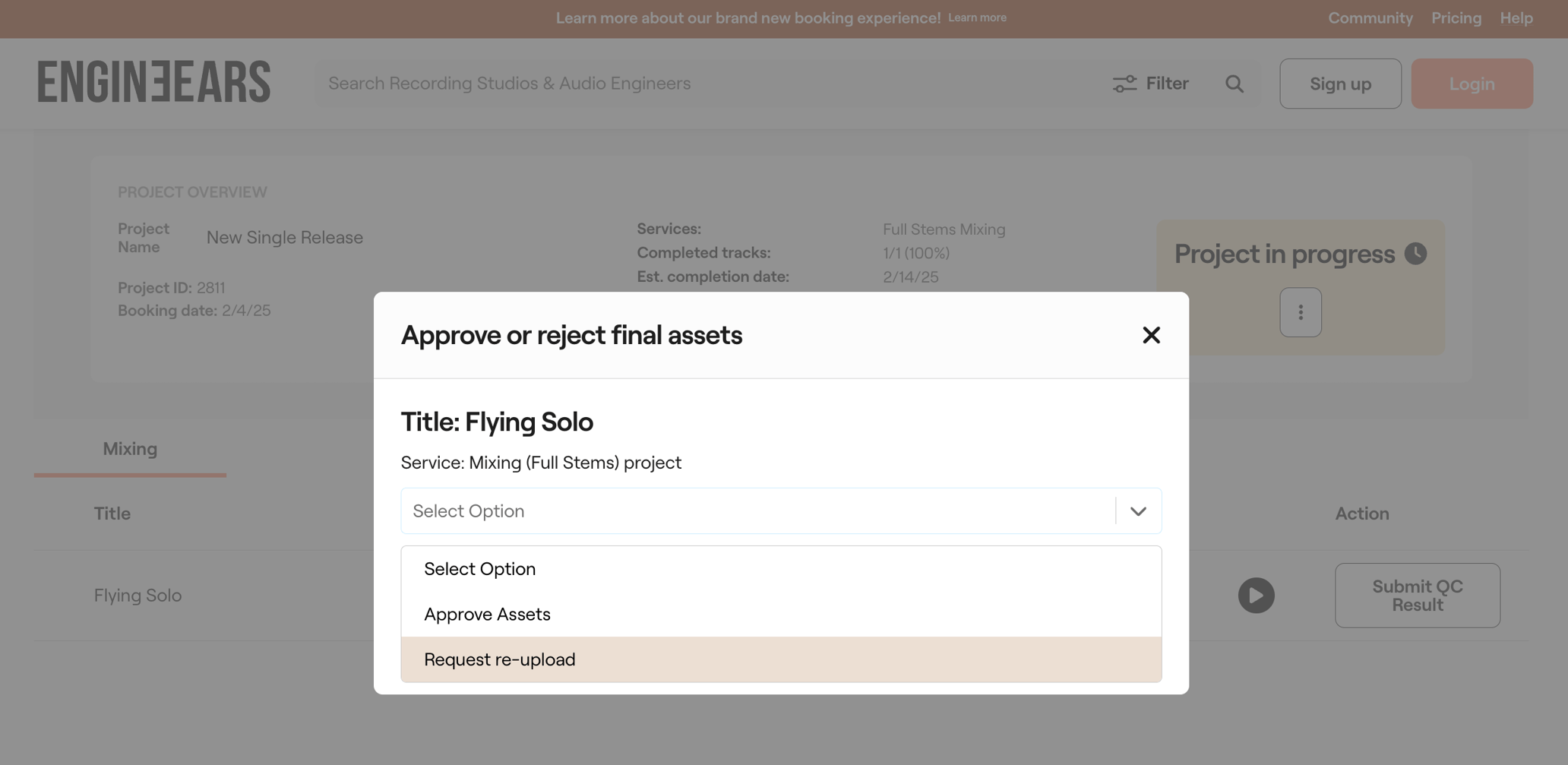Image resolution: width=1568 pixels, height=765 pixels.
Task: Click the ENGINEEARS logo
Action: [x=153, y=81]
